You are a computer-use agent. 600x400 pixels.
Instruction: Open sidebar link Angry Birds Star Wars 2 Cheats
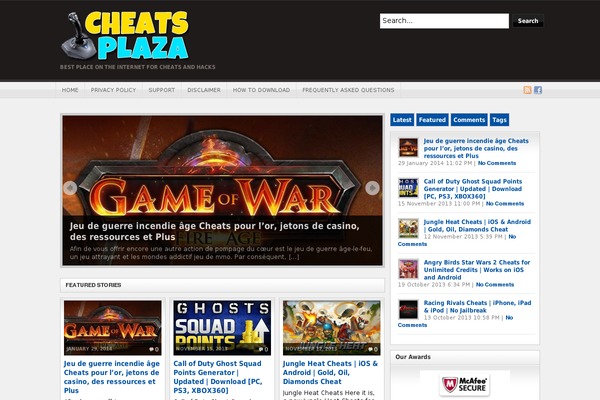click(477, 269)
